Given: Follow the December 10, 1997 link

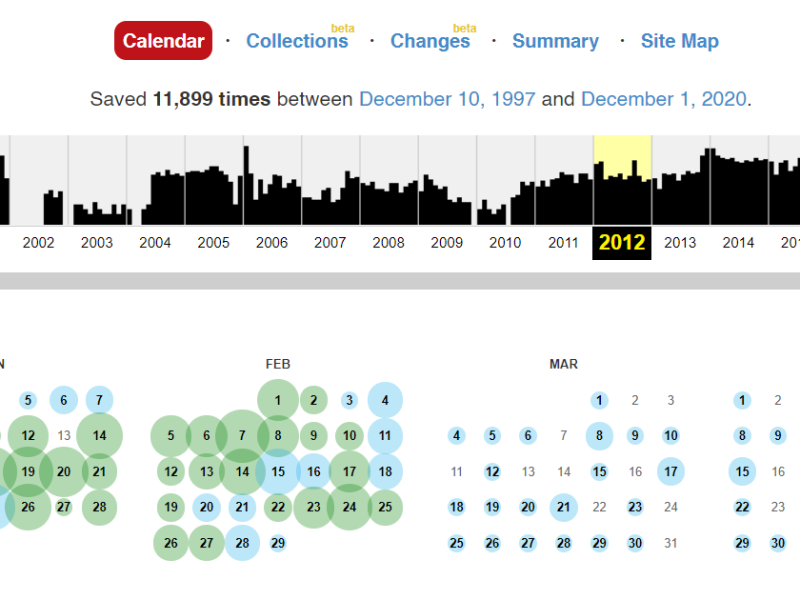Looking at the screenshot, I should 447,99.
